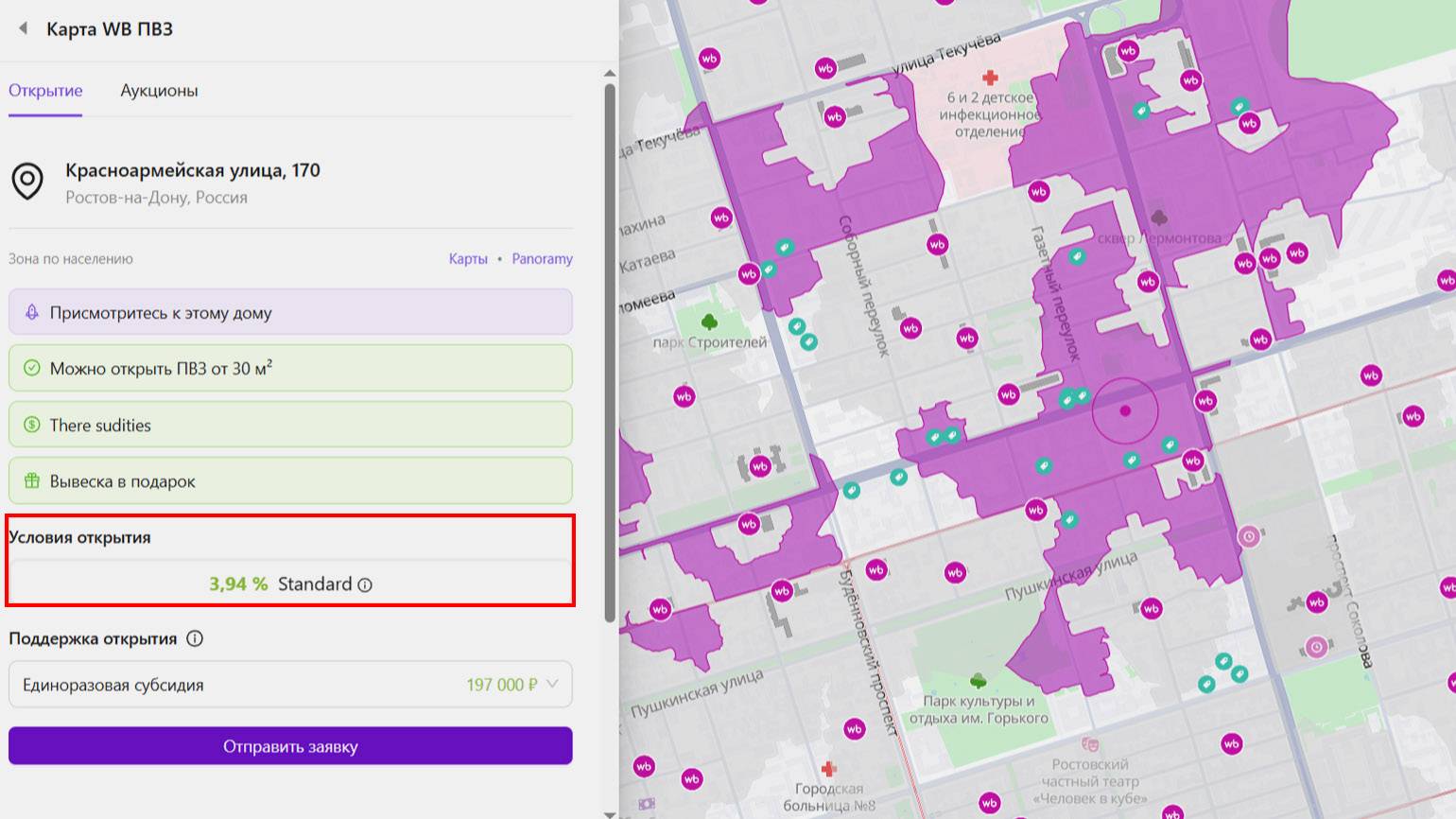Open the Карты link
Screen dimensions: 1456x819
(468, 258)
